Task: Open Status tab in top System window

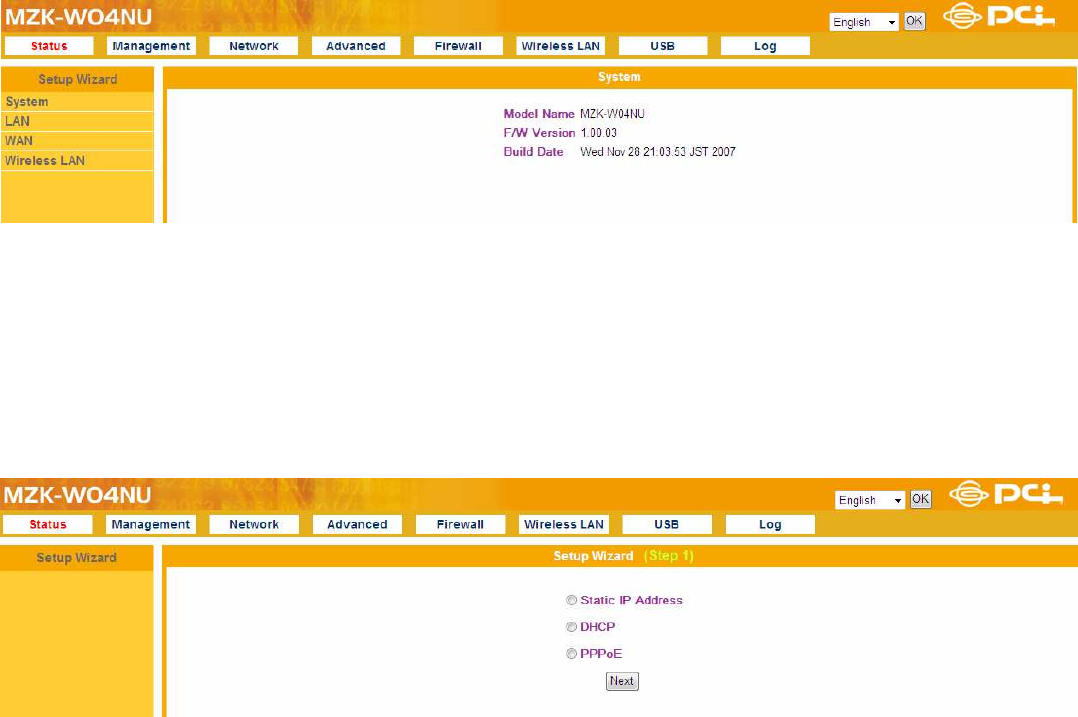Action: point(49,46)
